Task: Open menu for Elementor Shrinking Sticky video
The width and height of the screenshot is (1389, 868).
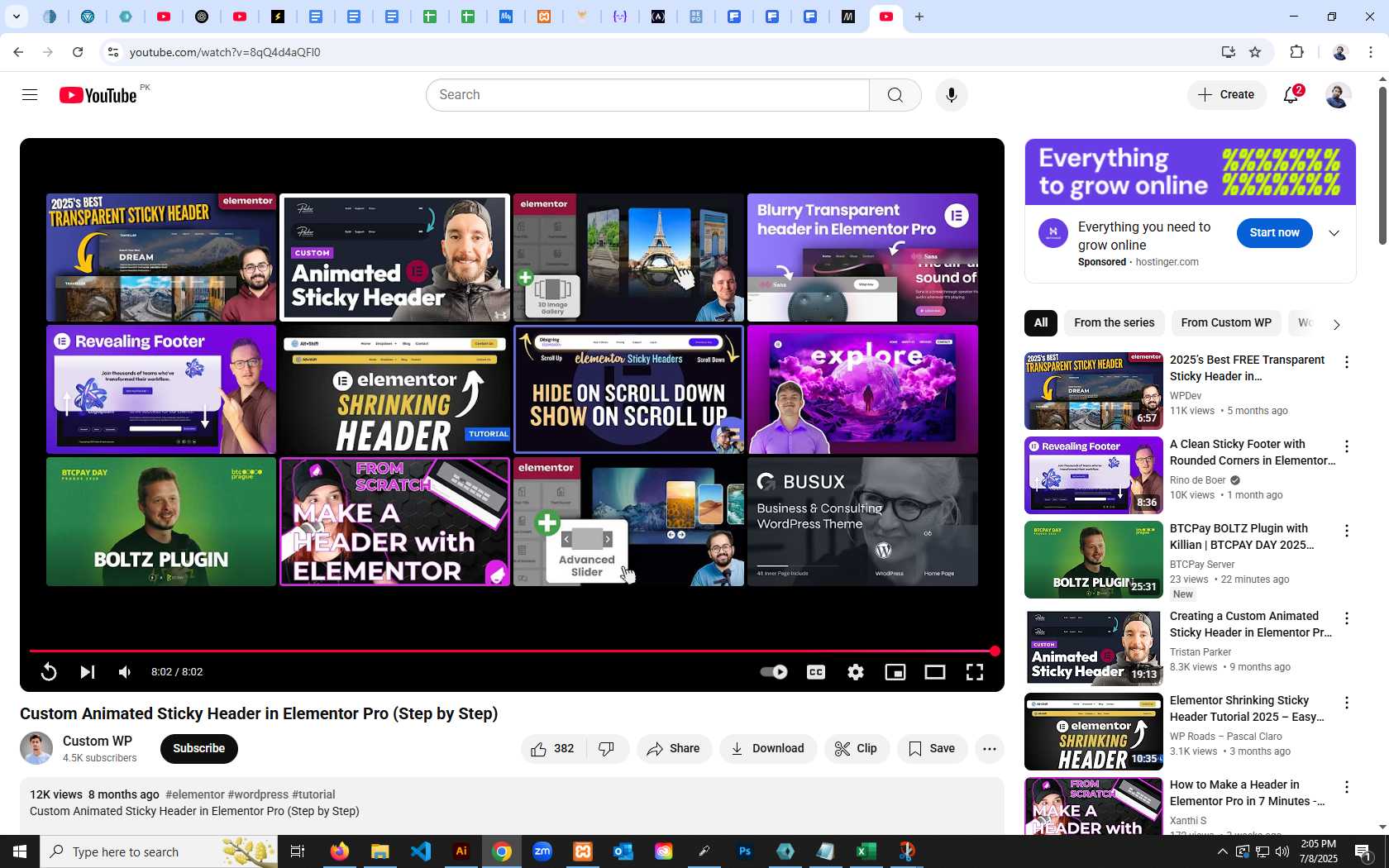Action: pyautogui.click(x=1347, y=703)
